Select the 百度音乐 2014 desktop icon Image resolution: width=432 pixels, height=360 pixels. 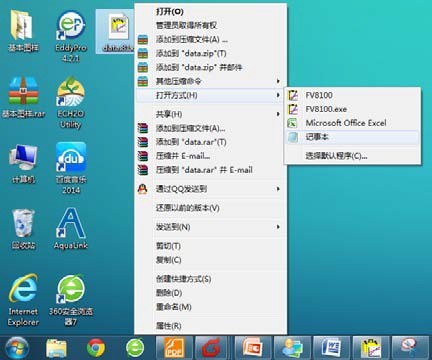[71, 168]
